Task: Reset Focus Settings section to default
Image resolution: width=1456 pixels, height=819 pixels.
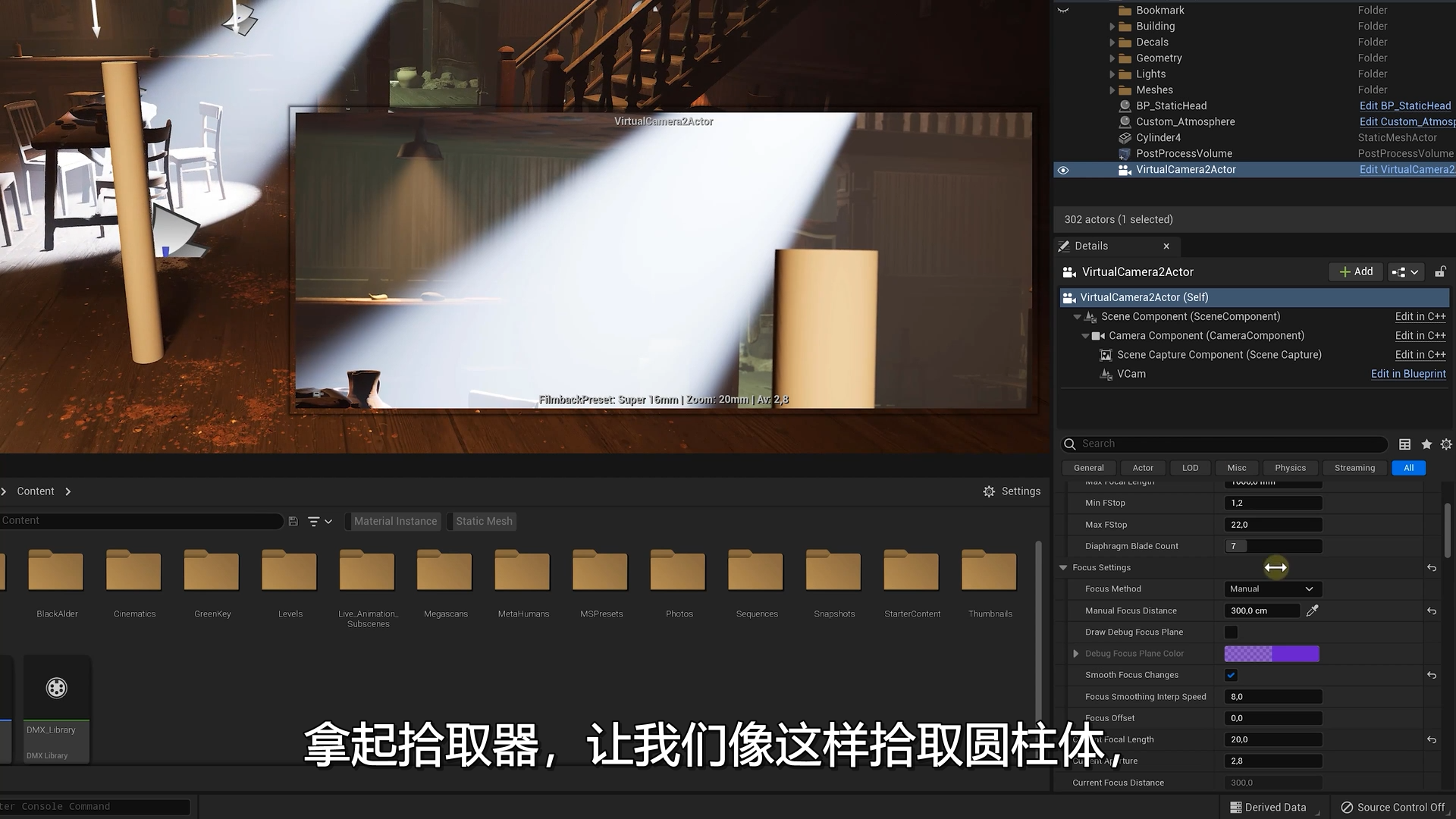Action: 1432,567
